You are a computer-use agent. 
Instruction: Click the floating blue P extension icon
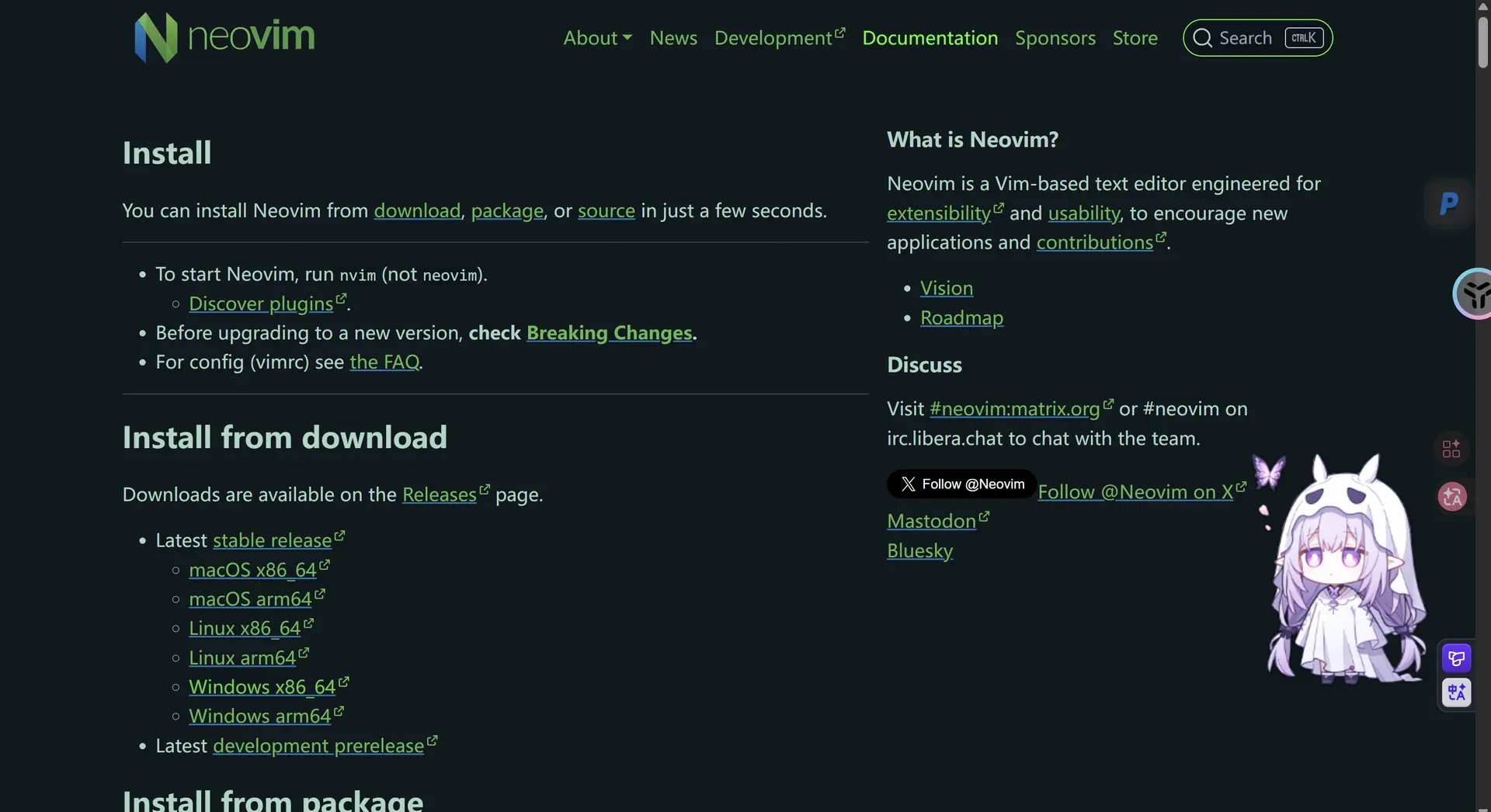(x=1449, y=204)
